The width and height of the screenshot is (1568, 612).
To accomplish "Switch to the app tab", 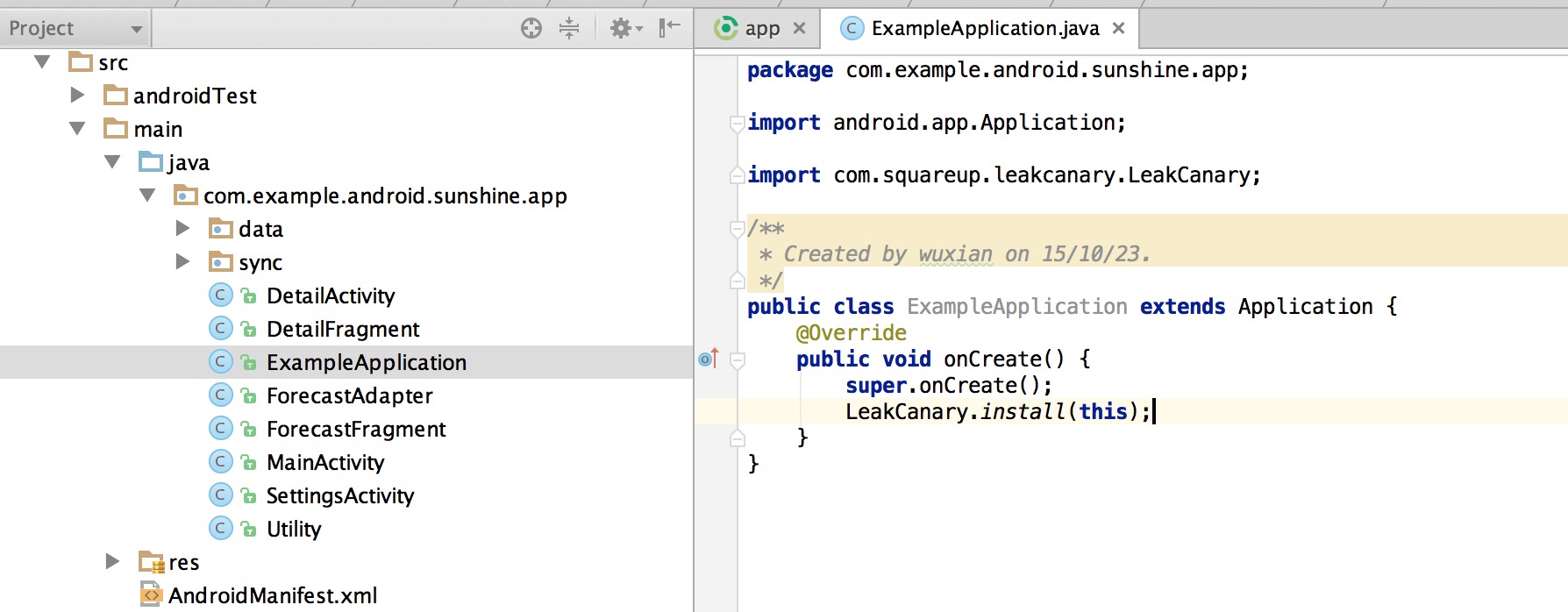I will 761,29.
